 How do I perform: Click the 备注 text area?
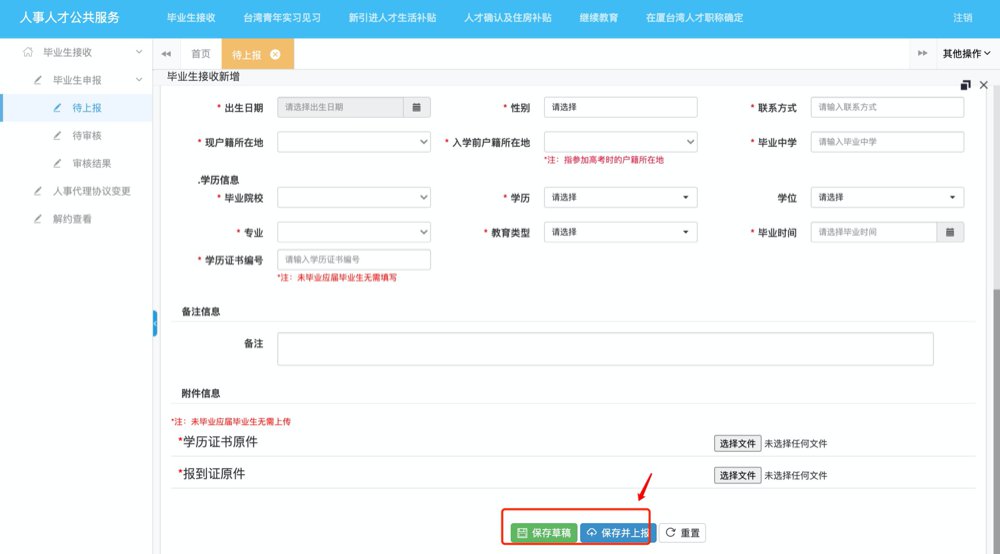(604, 349)
